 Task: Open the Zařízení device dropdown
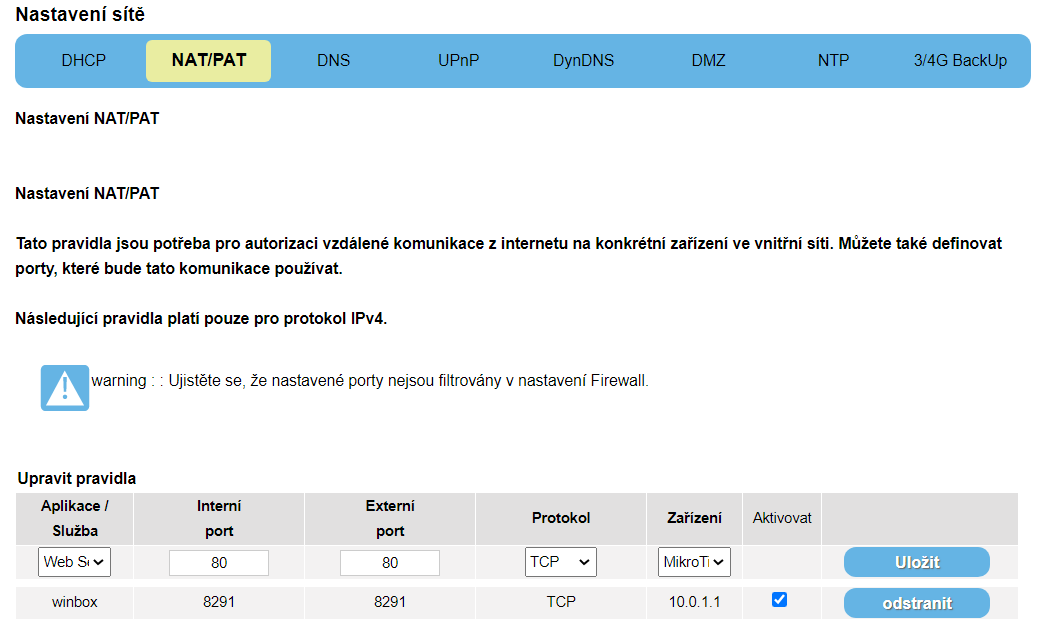tap(694, 562)
